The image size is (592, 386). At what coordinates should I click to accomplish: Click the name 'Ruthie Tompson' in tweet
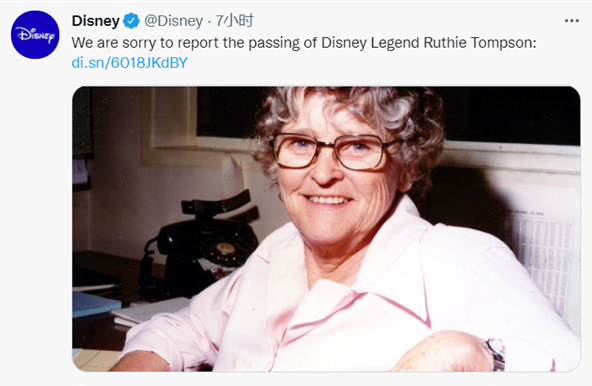click(480, 43)
